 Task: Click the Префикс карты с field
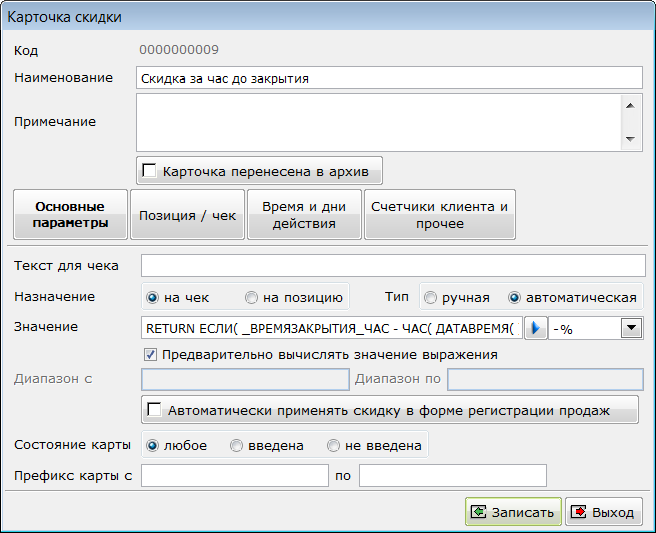(x=235, y=475)
